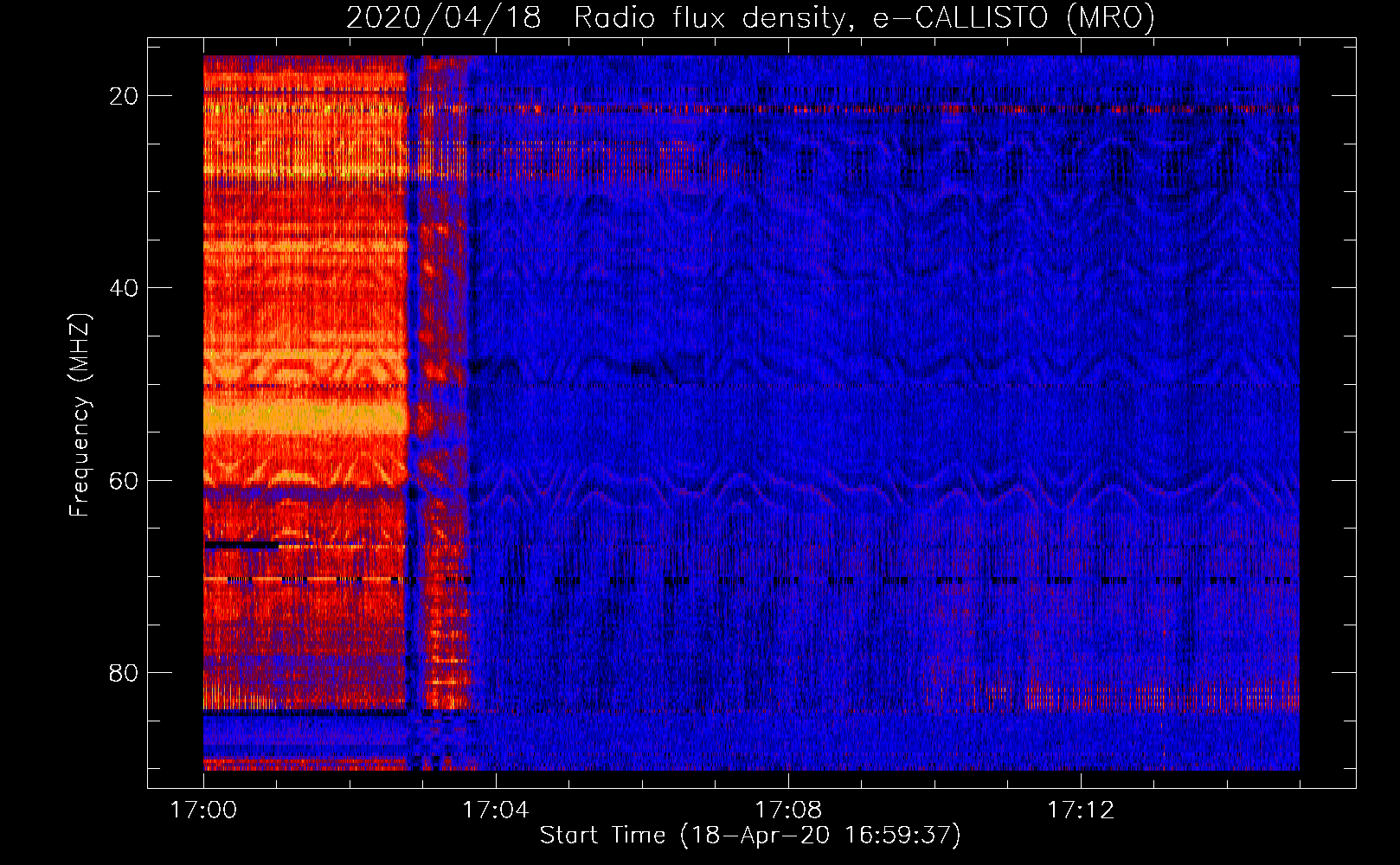Click the 60 frequency tick label
The height and width of the screenshot is (865, 1400).
point(124,480)
